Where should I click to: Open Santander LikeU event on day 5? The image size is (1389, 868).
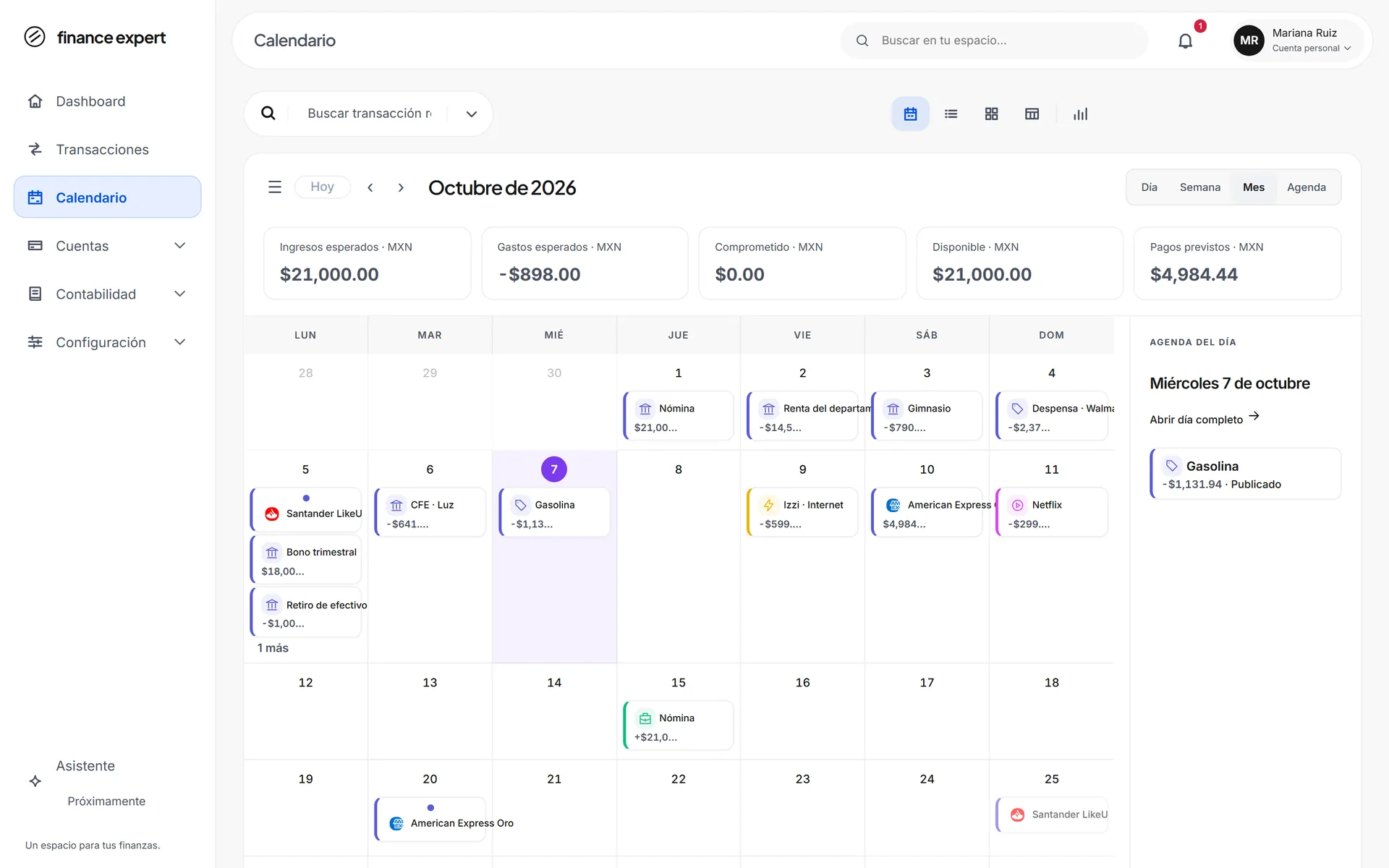[x=306, y=509]
